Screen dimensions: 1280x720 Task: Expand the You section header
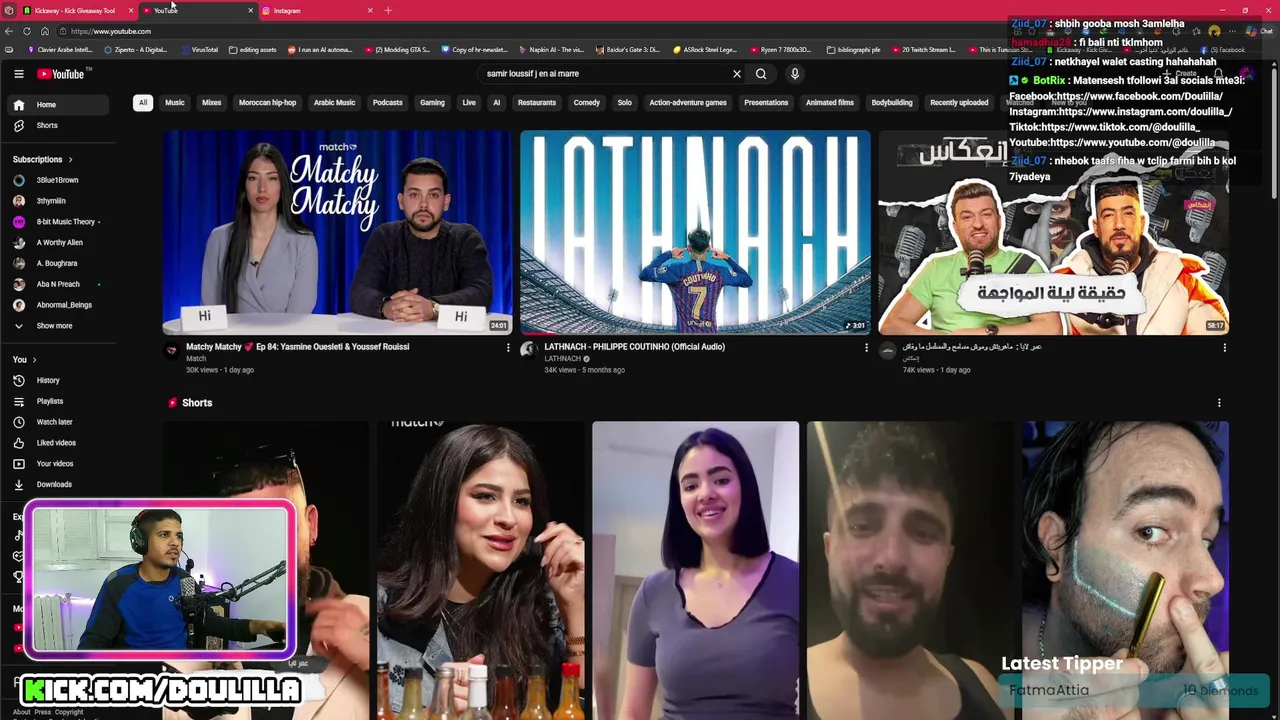(x=25, y=359)
